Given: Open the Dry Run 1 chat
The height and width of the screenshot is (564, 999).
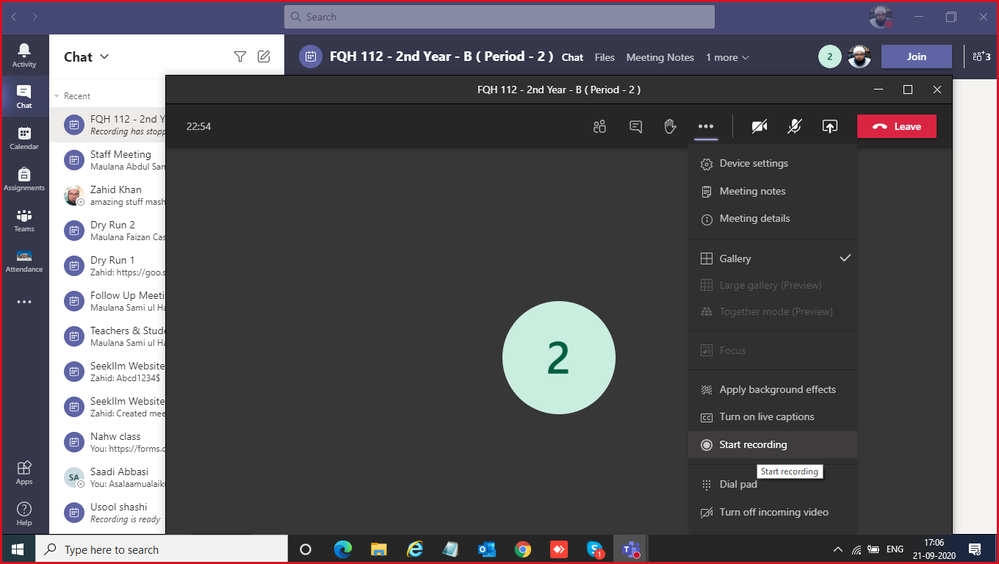Looking at the screenshot, I should (x=107, y=266).
